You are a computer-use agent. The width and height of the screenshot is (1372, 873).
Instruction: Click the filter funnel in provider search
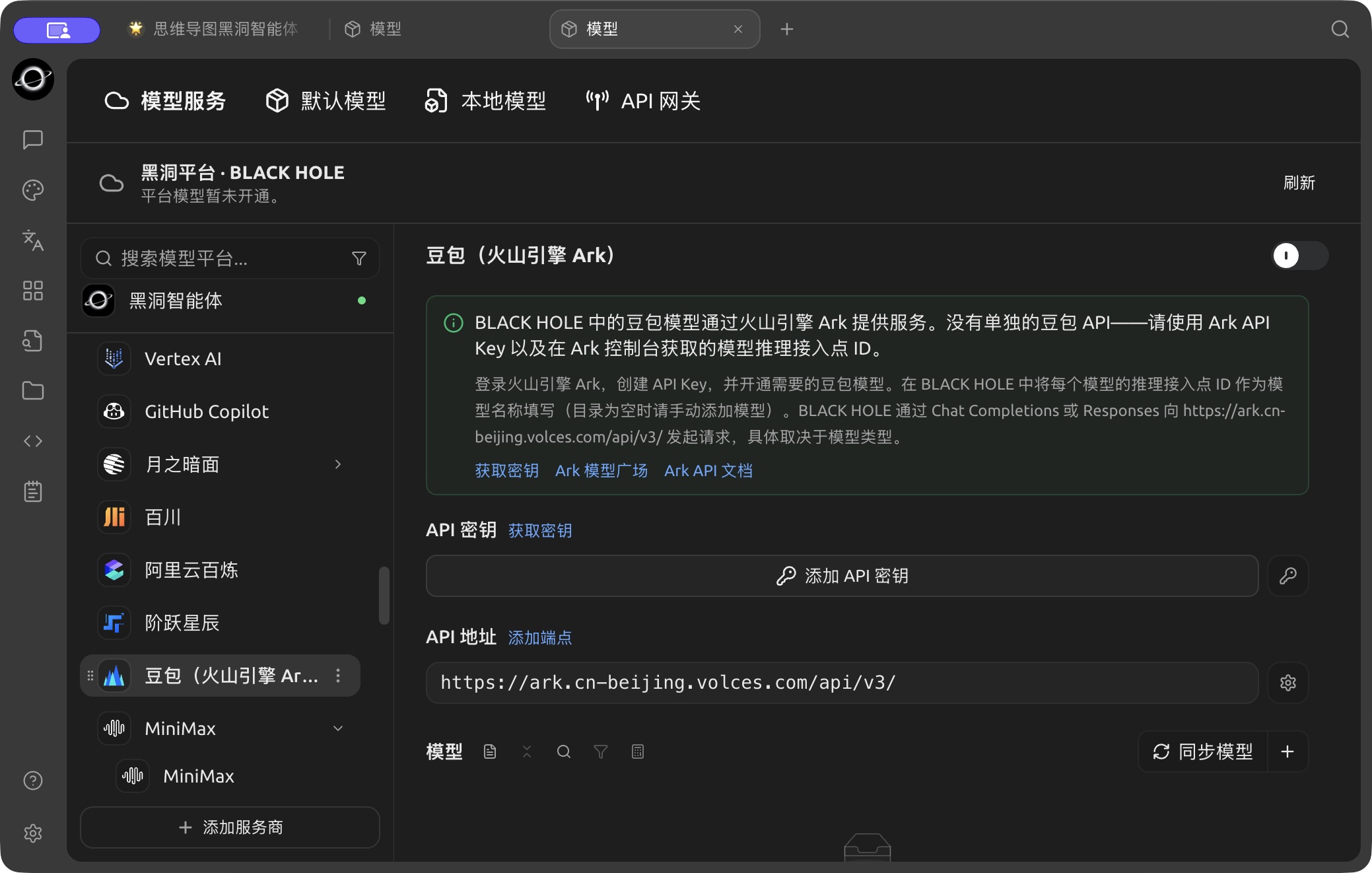(359, 258)
